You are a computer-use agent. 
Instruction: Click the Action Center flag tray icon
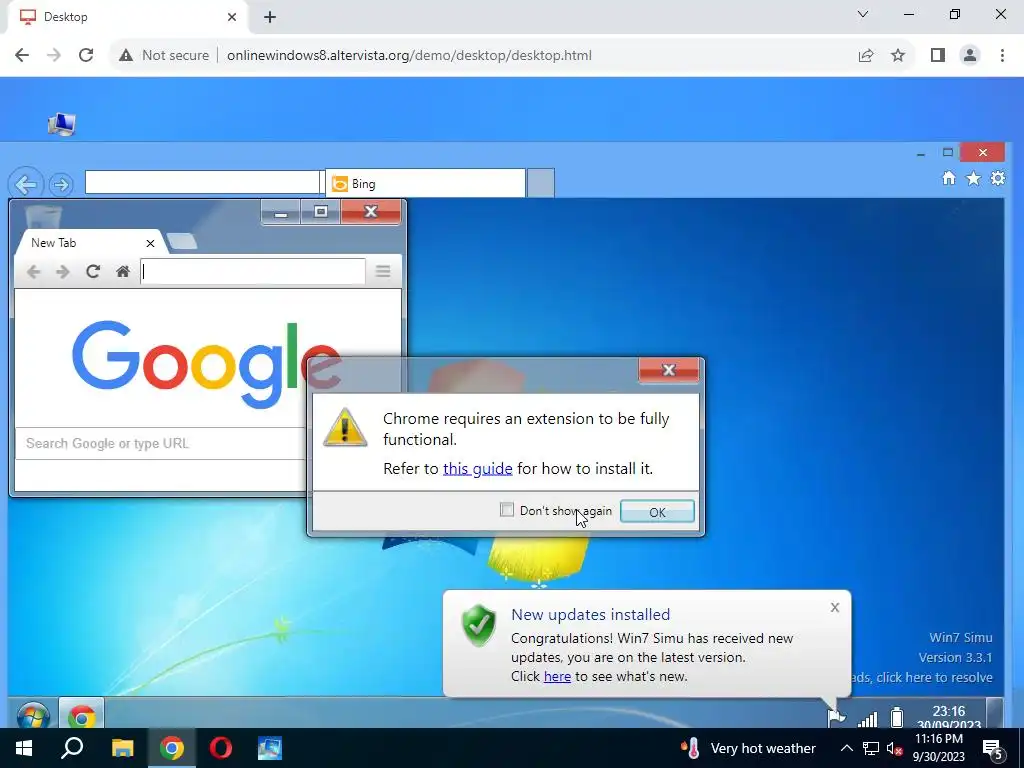coord(836,718)
